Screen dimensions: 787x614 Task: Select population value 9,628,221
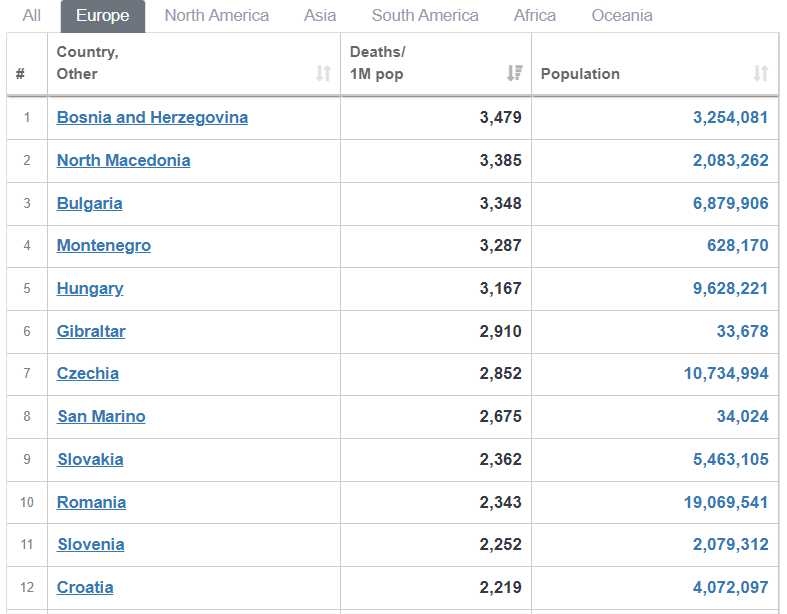pyautogui.click(x=731, y=289)
